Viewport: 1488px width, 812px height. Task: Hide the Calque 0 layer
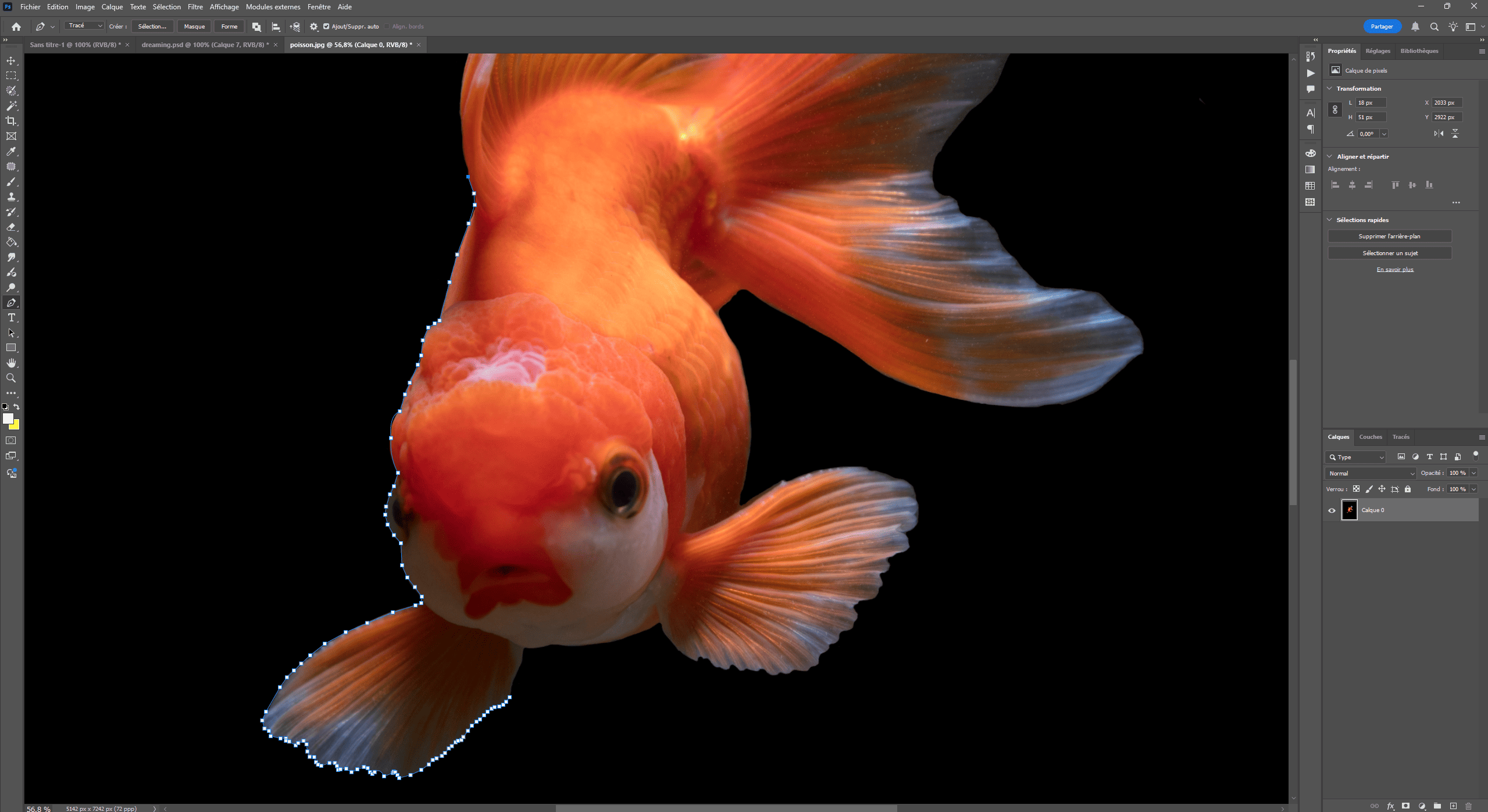click(x=1332, y=510)
